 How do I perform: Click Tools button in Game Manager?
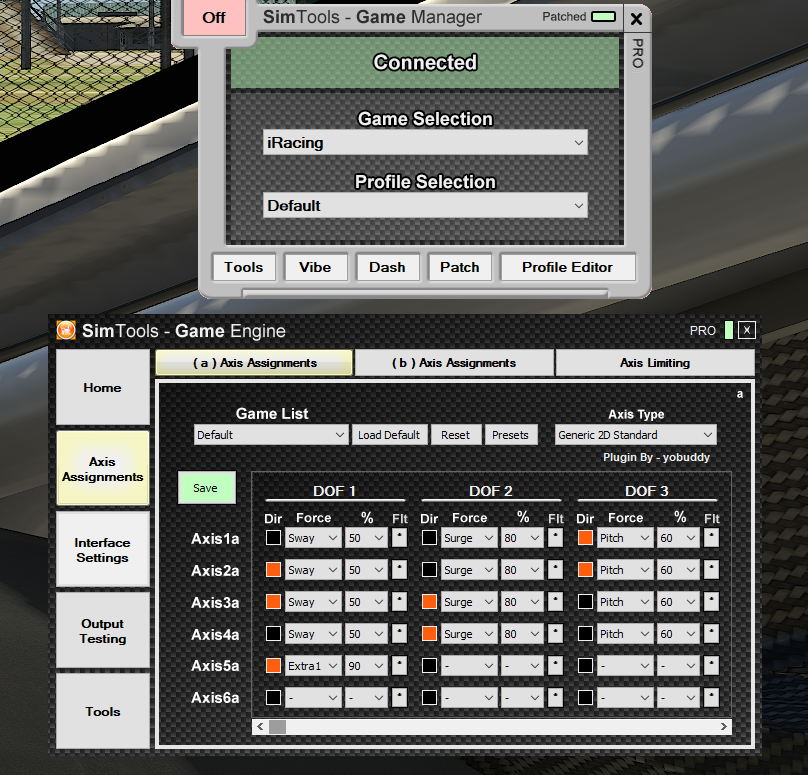(244, 267)
